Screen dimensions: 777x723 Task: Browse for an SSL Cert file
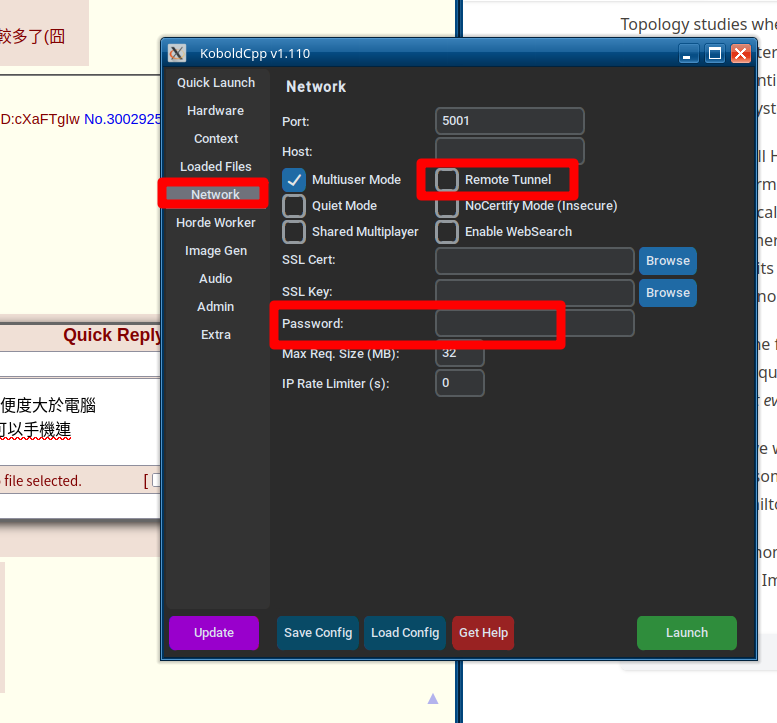point(667,261)
